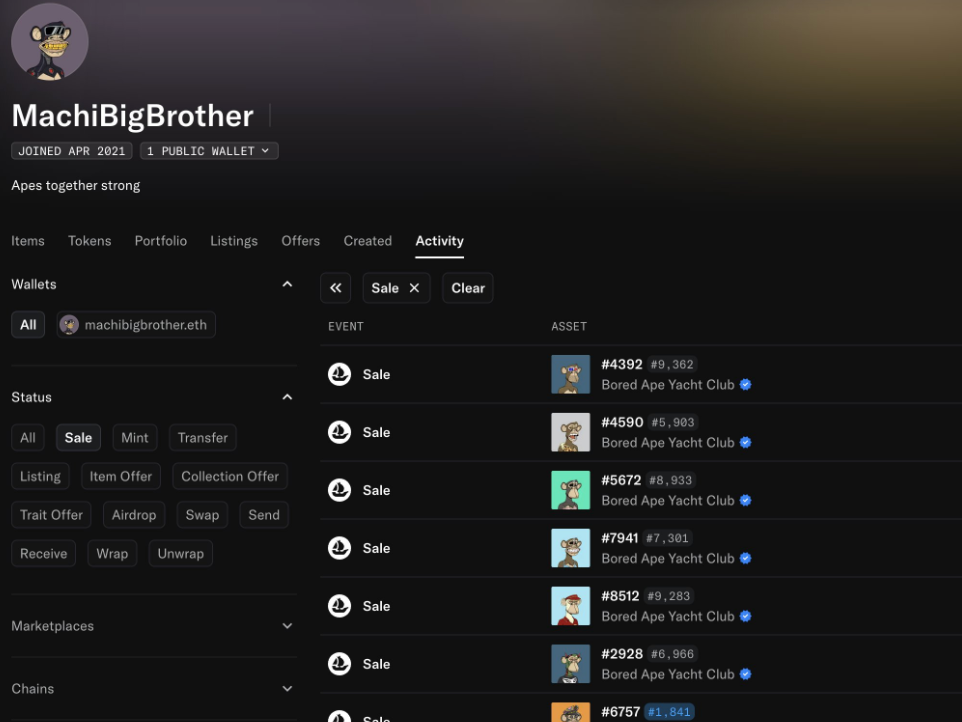Toggle the Listing status filter
This screenshot has height=722, width=962.
tap(40, 476)
